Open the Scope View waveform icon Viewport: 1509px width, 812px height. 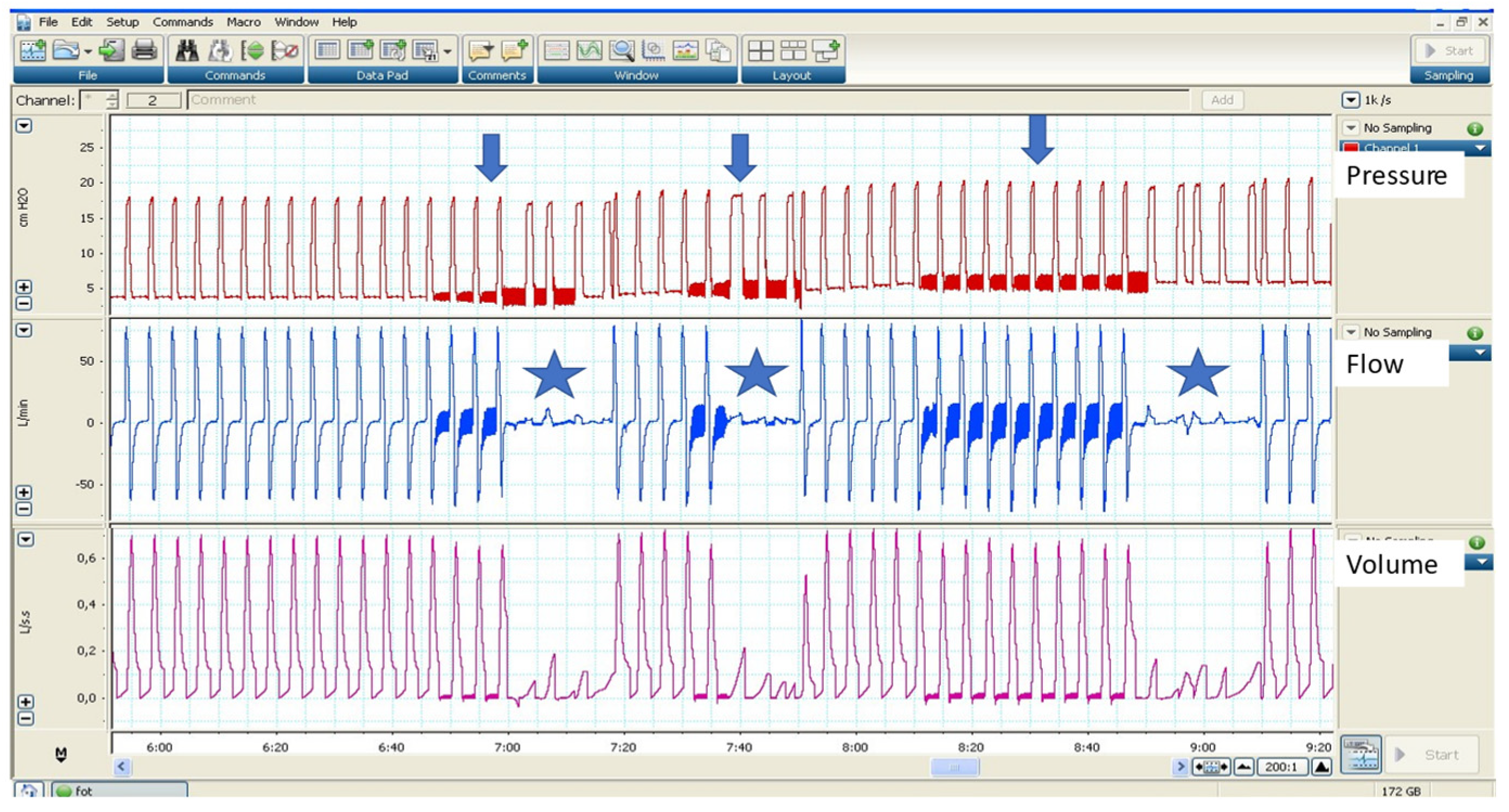(589, 51)
